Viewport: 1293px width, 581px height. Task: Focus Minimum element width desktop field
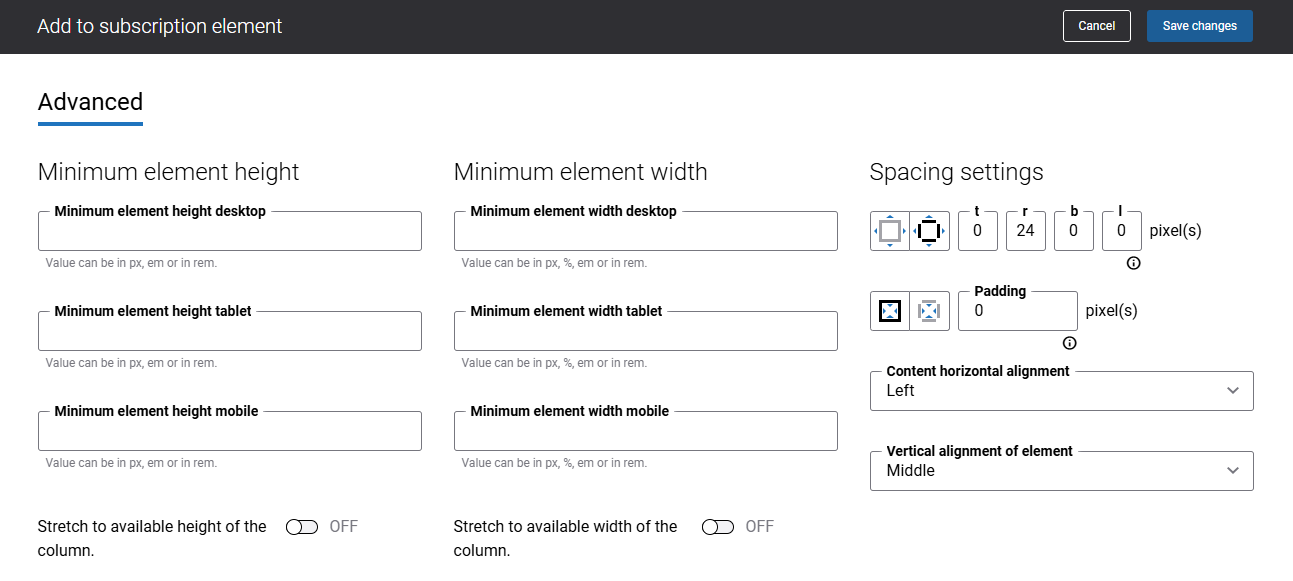(646, 231)
